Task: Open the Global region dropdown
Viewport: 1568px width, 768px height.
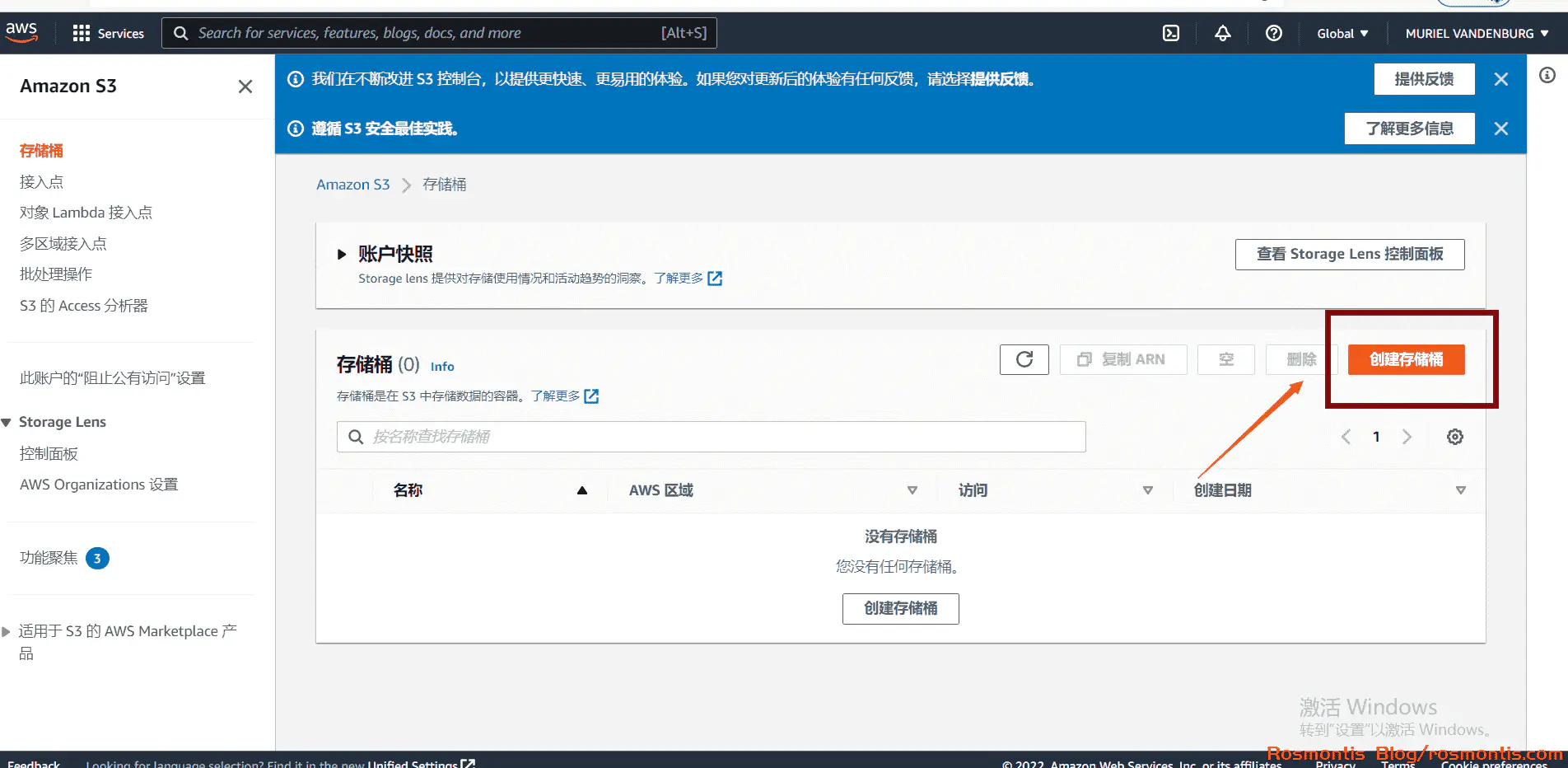Action: [1342, 34]
